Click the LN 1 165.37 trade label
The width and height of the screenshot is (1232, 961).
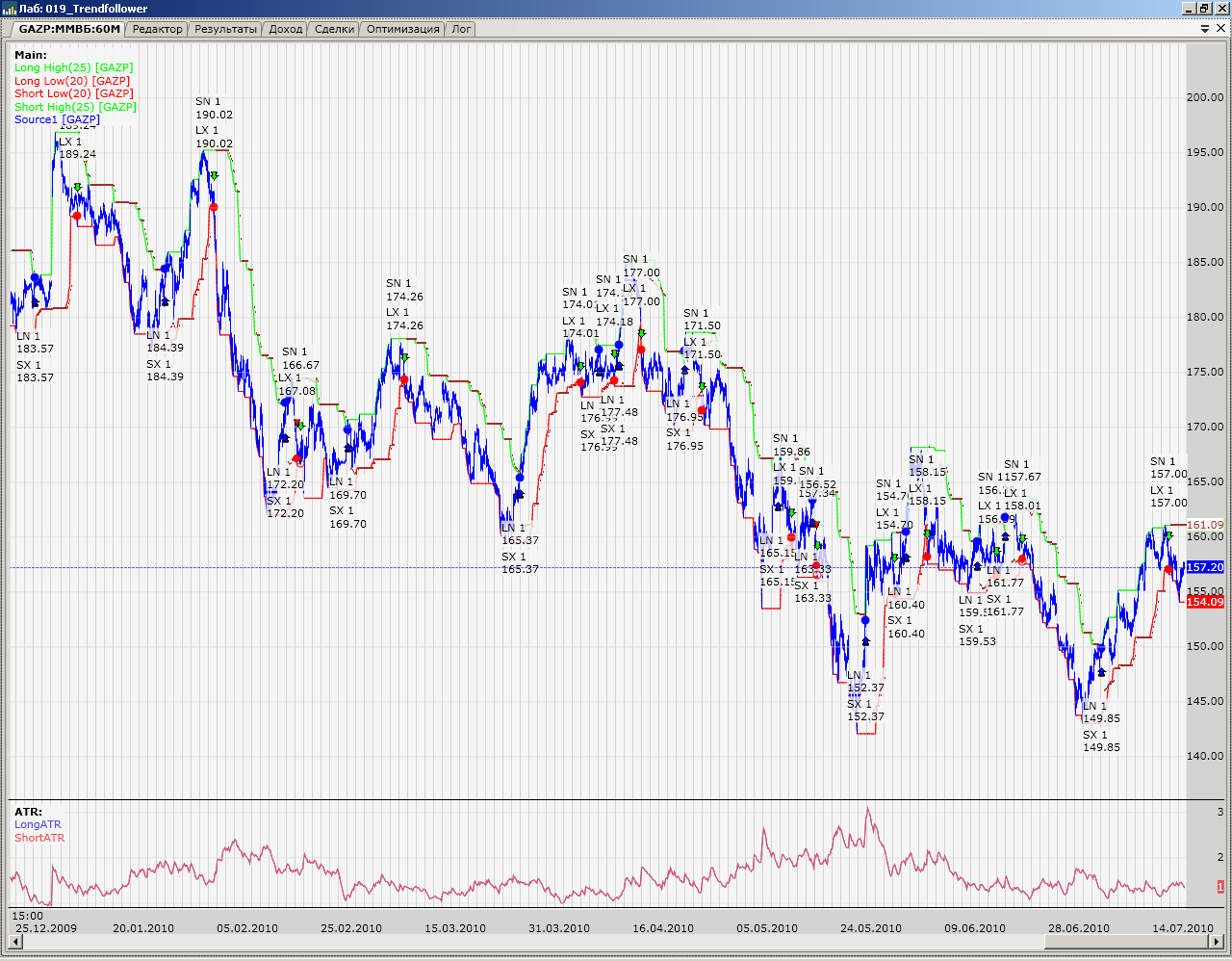point(520,534)
